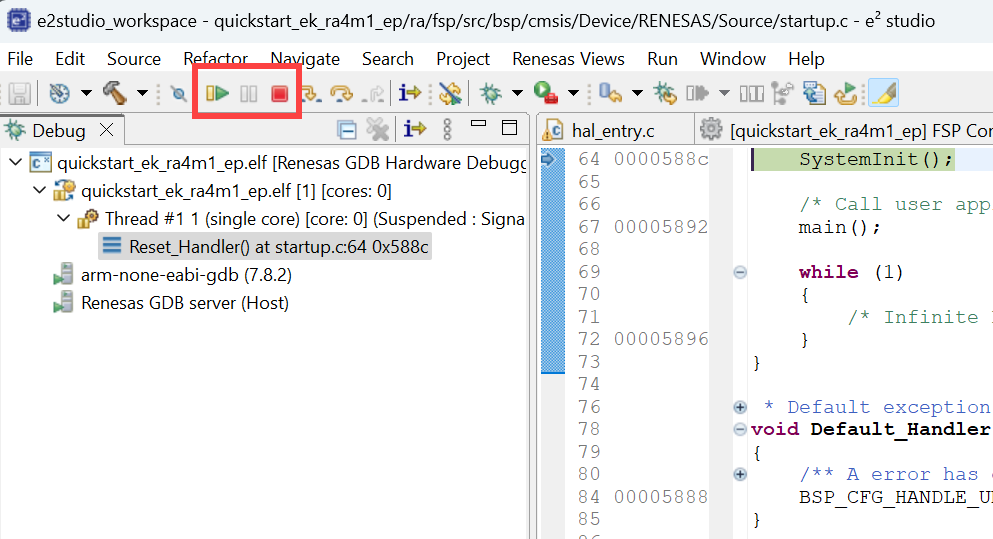Terminate debugging with red stop icon
Viewport: 993px width, 539px height.
279,94
